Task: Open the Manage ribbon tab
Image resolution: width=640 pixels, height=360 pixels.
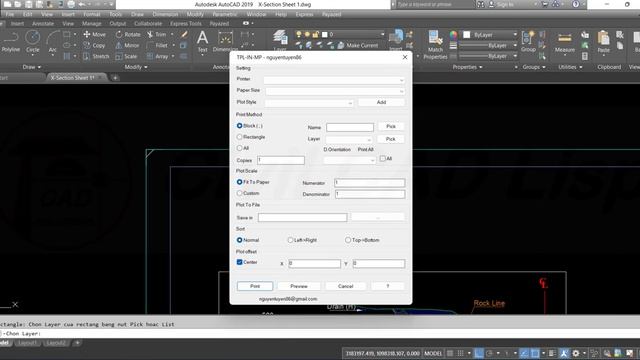Action: point(91,24)
